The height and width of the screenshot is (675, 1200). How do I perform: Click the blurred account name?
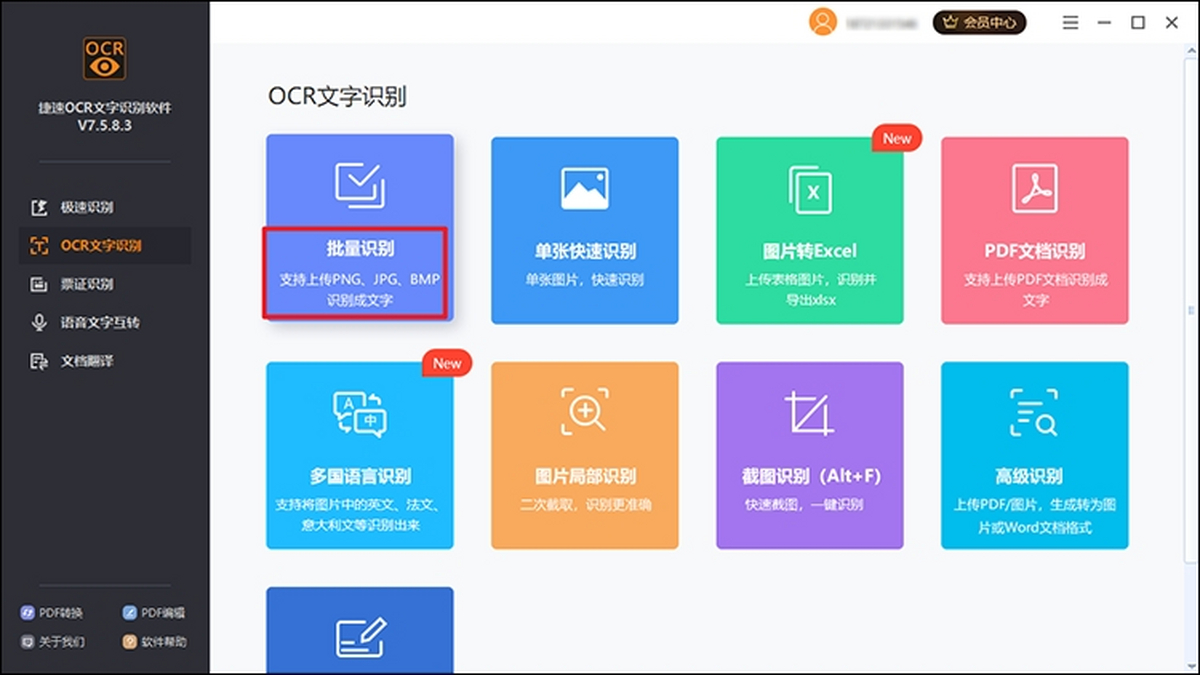coord(883,22)
